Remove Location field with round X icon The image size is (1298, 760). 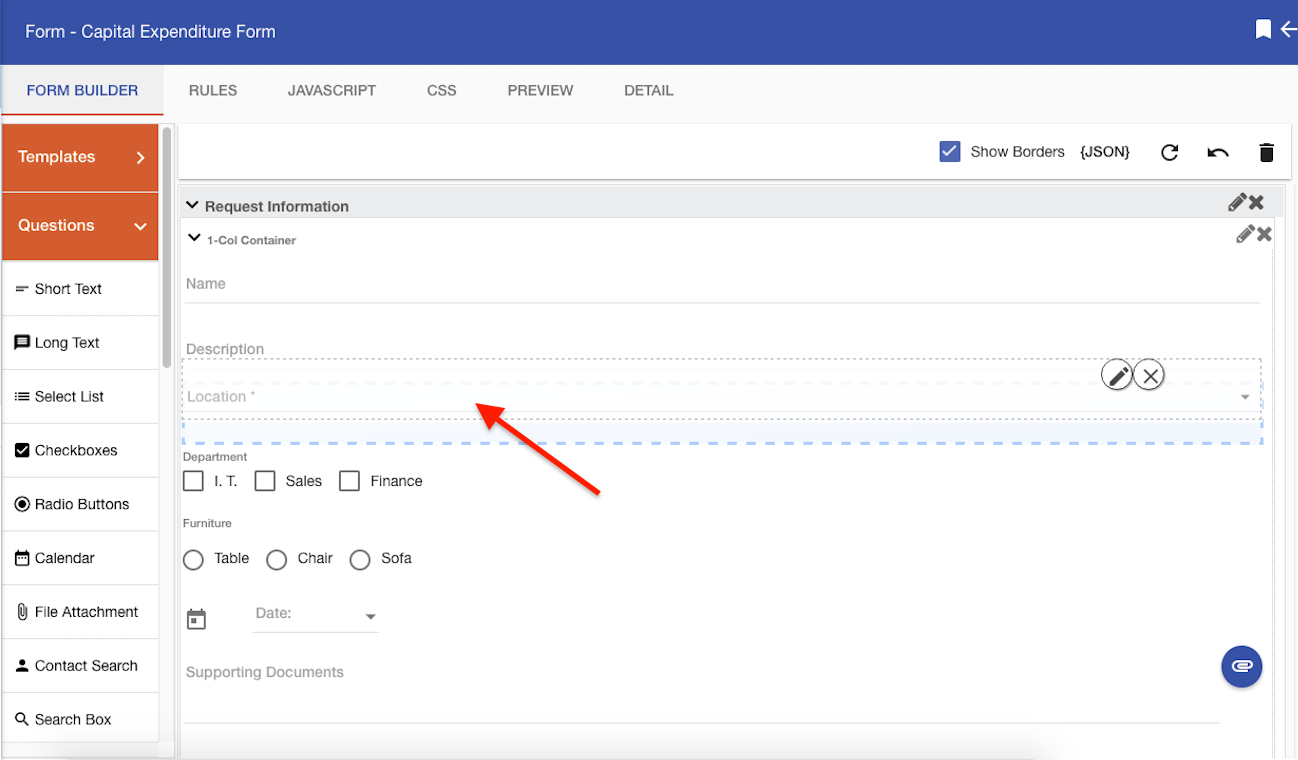coord(1150,376)
